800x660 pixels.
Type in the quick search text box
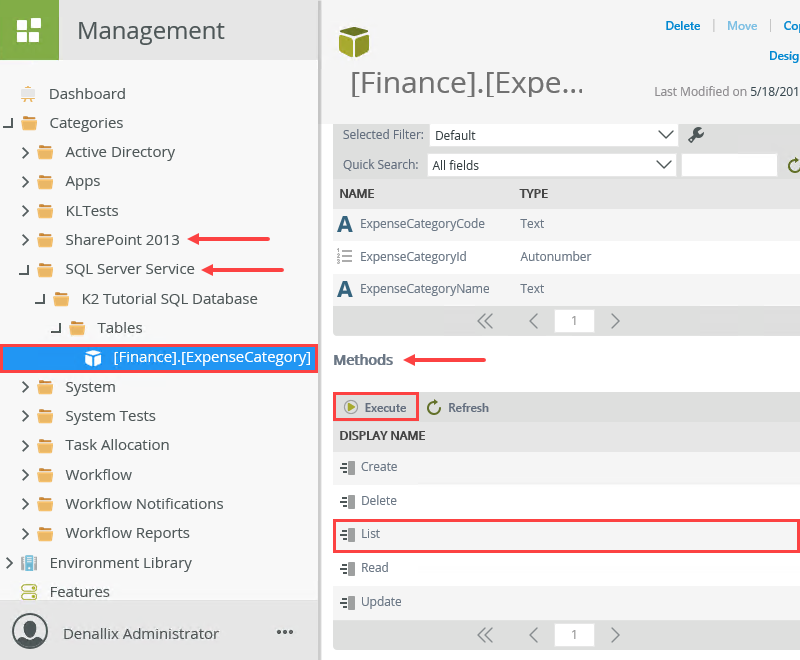(x=729, y=165)
